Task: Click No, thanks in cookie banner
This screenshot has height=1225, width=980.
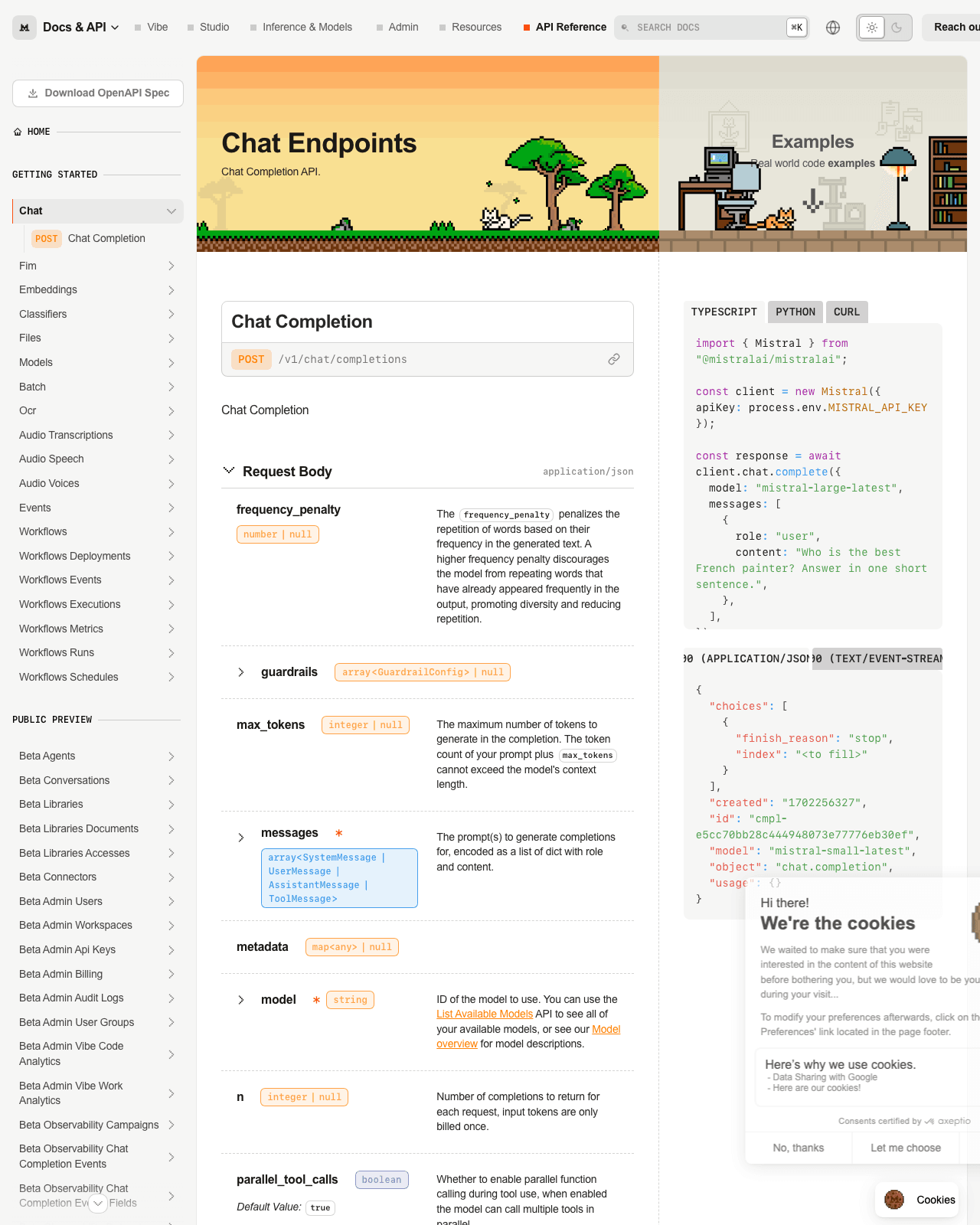Action: (x=799, y=1148)
